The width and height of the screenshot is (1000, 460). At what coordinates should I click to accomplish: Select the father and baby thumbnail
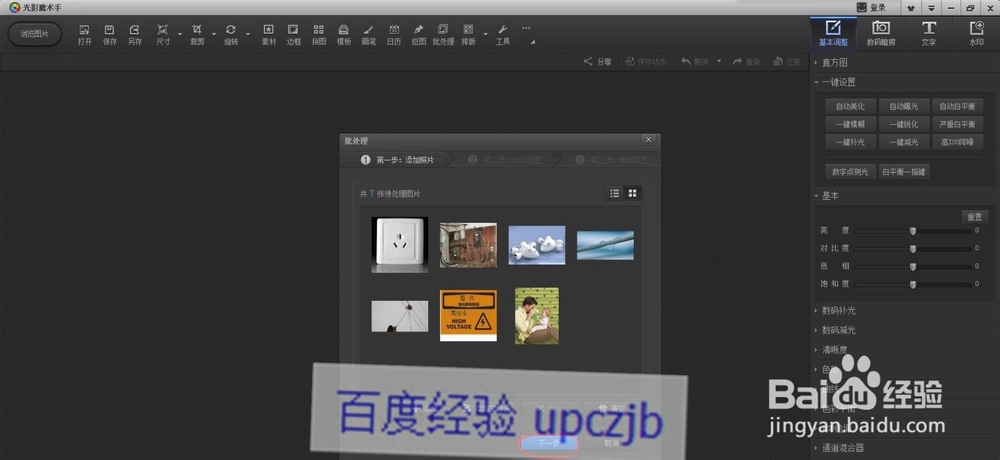(x=537, y=316)
